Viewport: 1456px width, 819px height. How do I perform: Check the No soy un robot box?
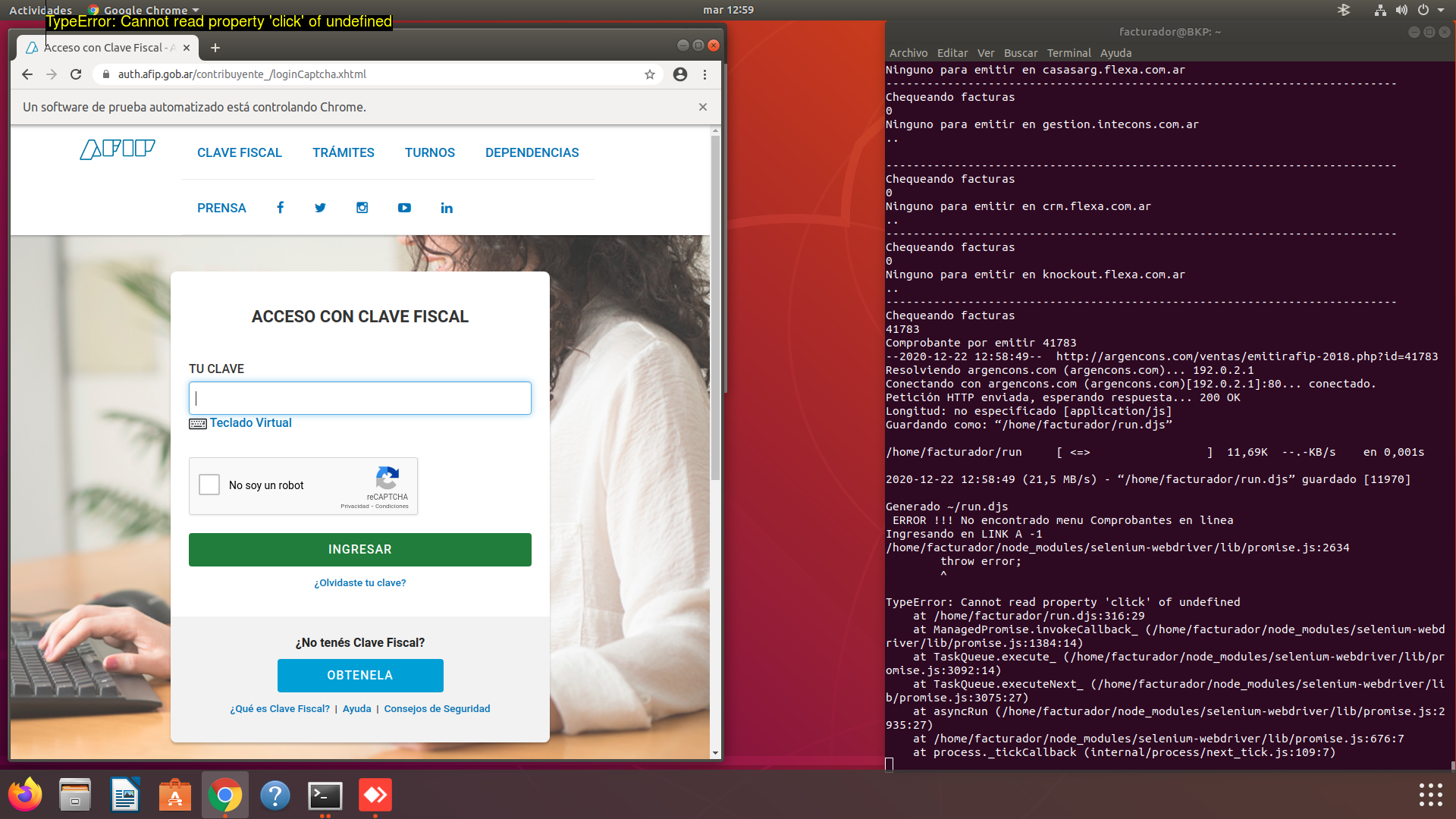209,485
